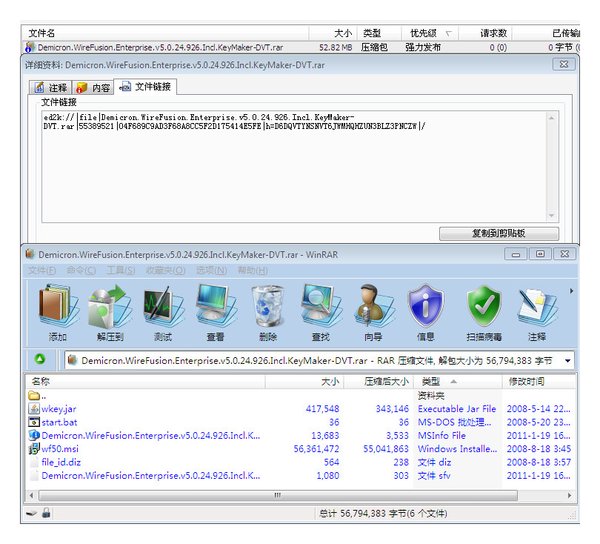The width and height of the screenshot is (600, 544).
Task: Open the 工具(S) menu
Action: 121,270
